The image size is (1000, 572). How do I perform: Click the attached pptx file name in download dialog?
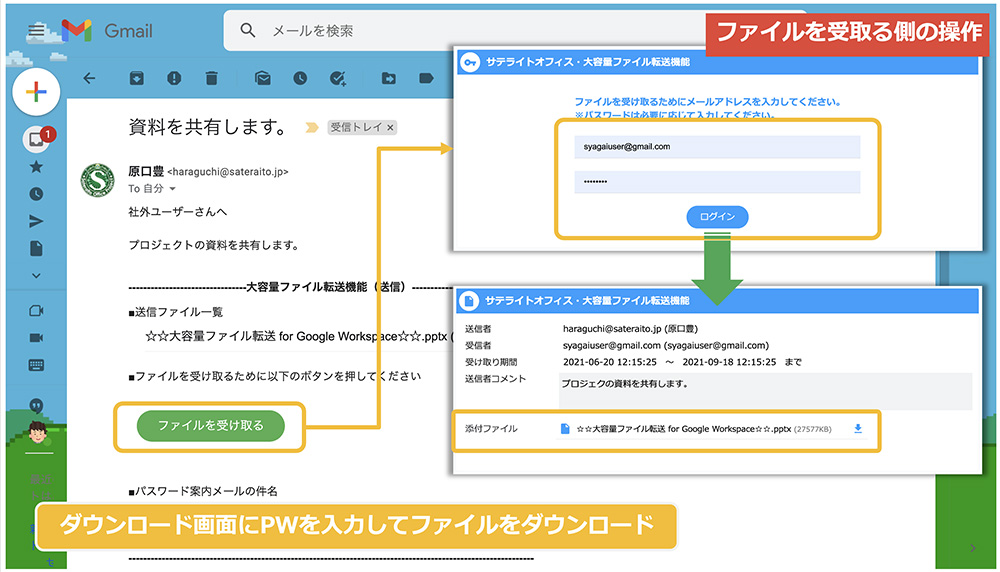point(684,429)
